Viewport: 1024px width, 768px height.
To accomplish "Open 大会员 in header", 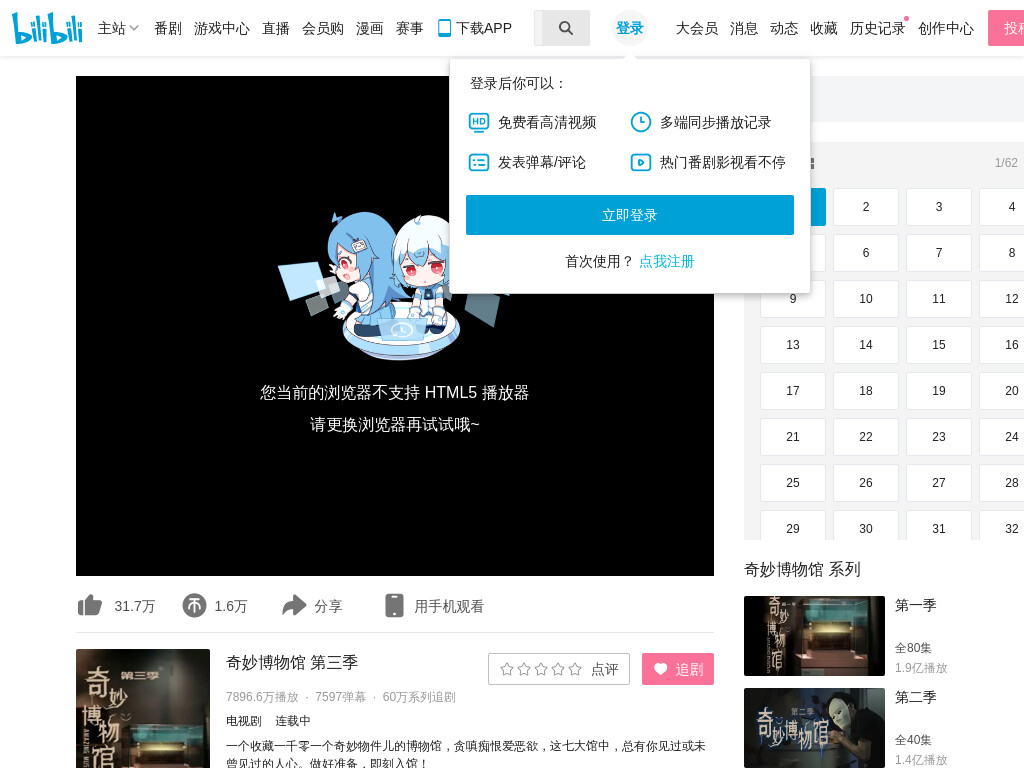I will pyautogui.click(x=697, y=28).
